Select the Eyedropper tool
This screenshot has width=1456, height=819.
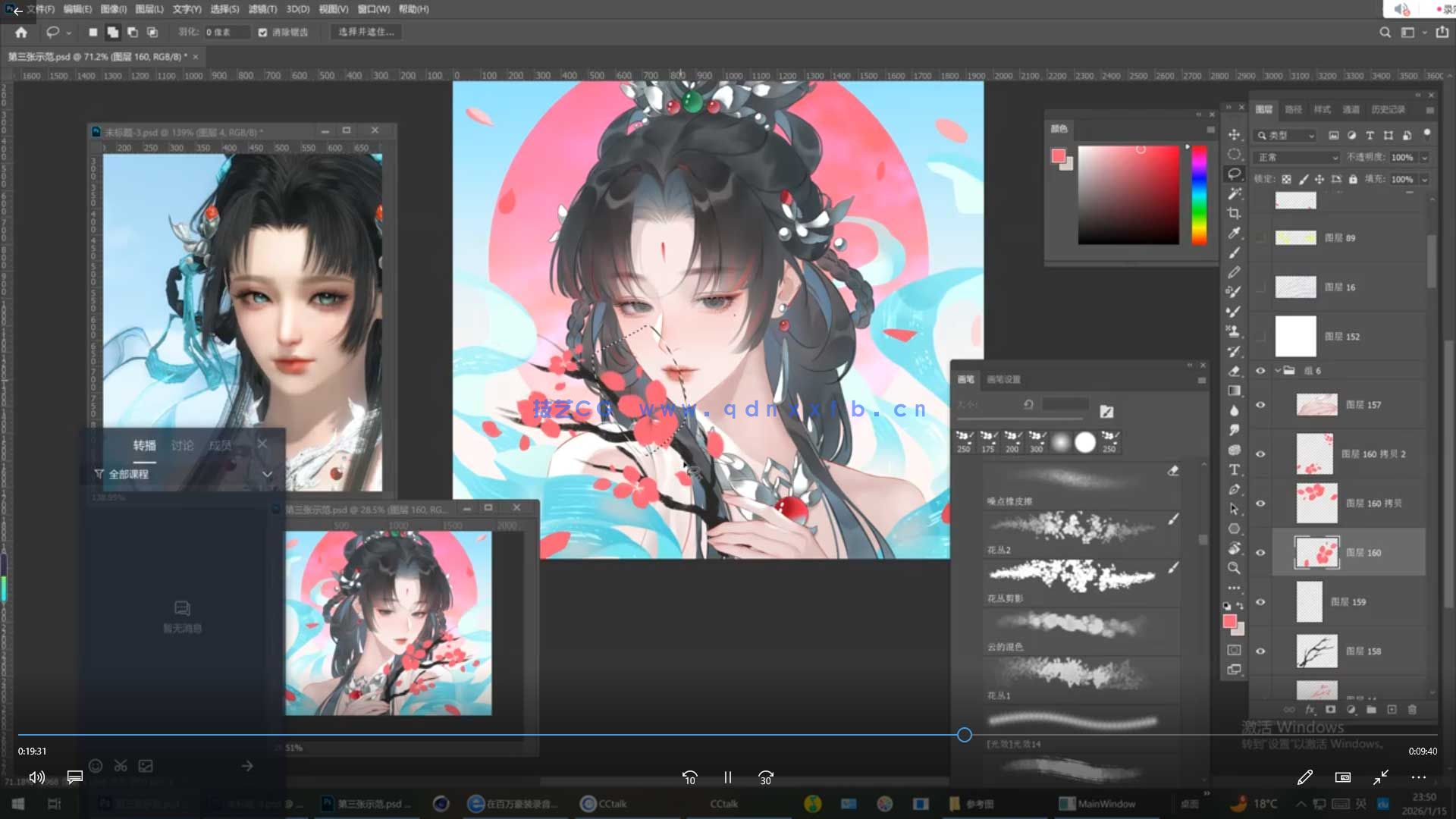(x=1235, y=233)
